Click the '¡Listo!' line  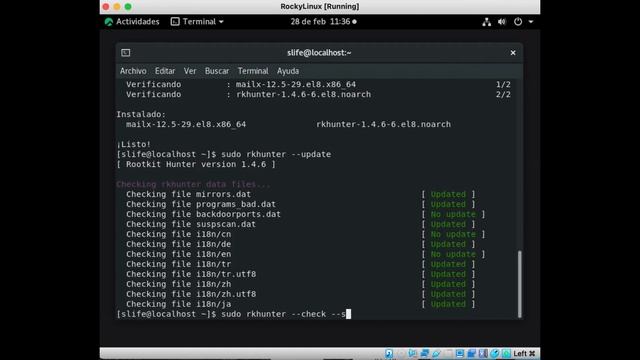(133, 144)
